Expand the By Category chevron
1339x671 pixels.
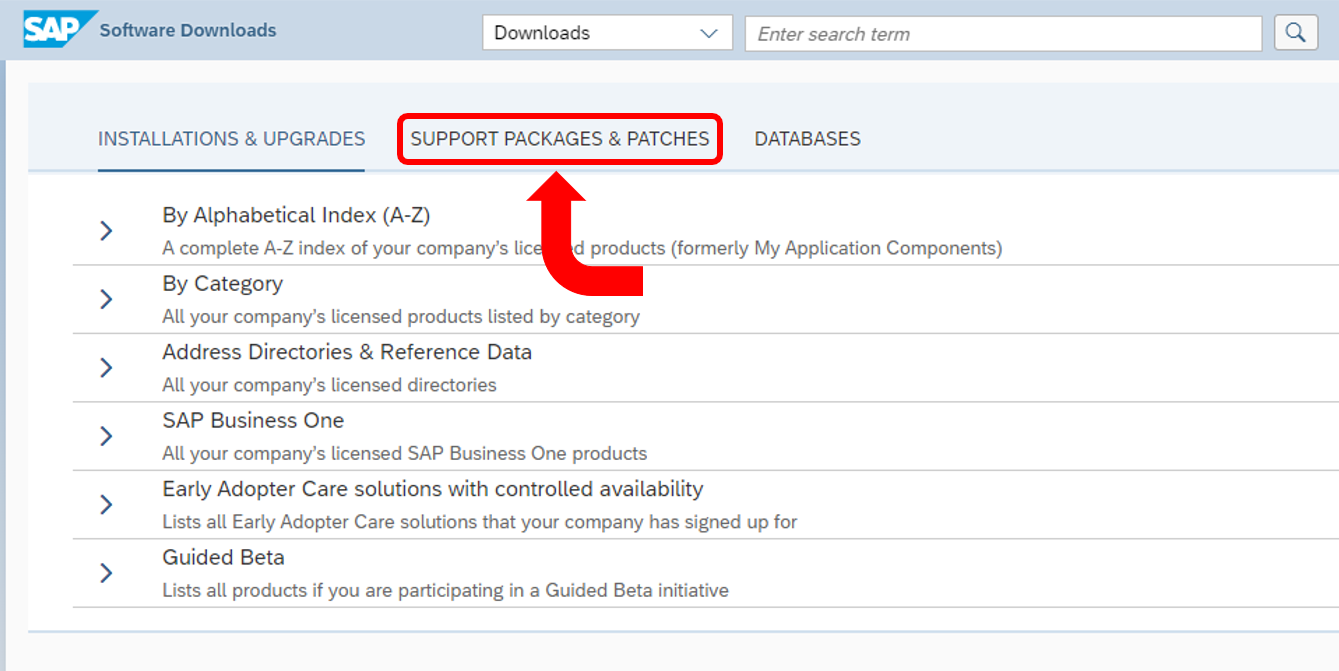pyautogui.click(x=106, y=299)
